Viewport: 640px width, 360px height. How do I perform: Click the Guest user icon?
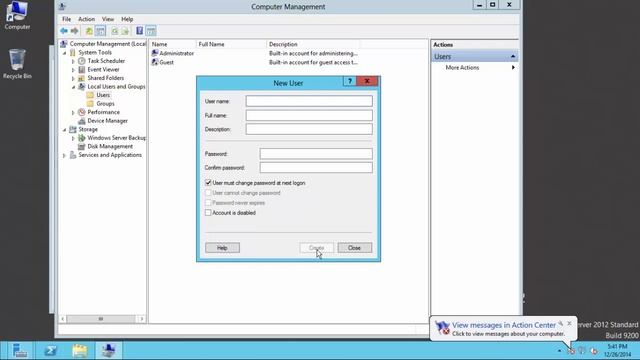click(155, 62)
